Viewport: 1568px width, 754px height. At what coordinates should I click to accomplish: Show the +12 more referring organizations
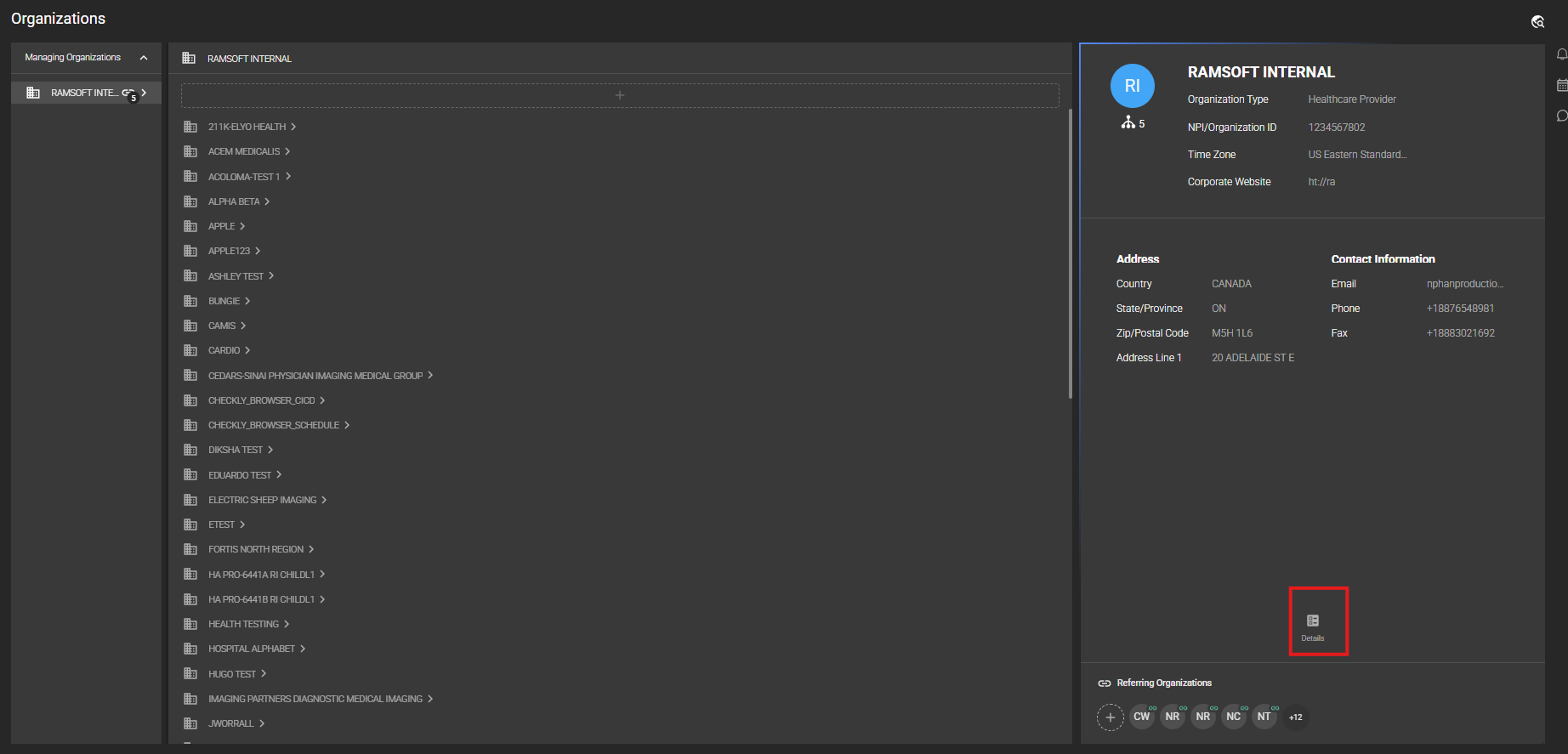pyautogui.click(x=1295, y=717)
